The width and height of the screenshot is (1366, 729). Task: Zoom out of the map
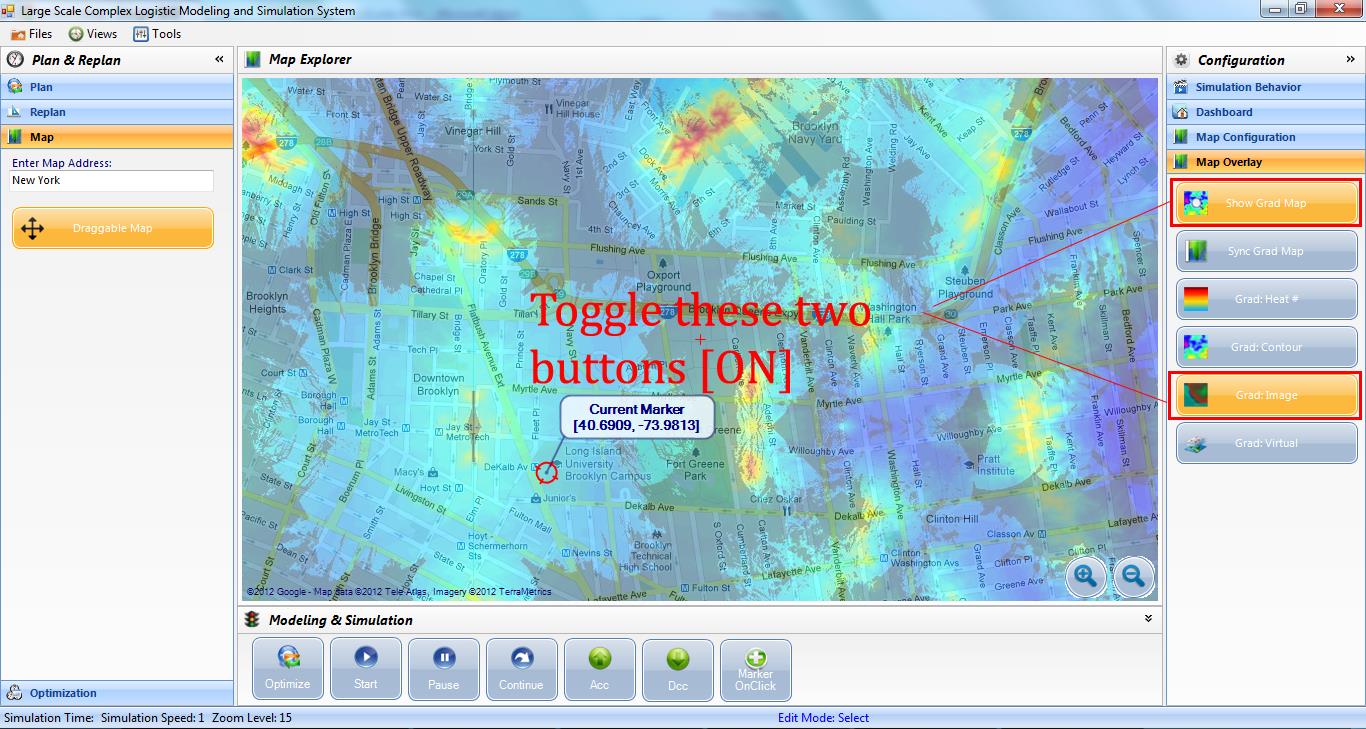pos(1133,576)
